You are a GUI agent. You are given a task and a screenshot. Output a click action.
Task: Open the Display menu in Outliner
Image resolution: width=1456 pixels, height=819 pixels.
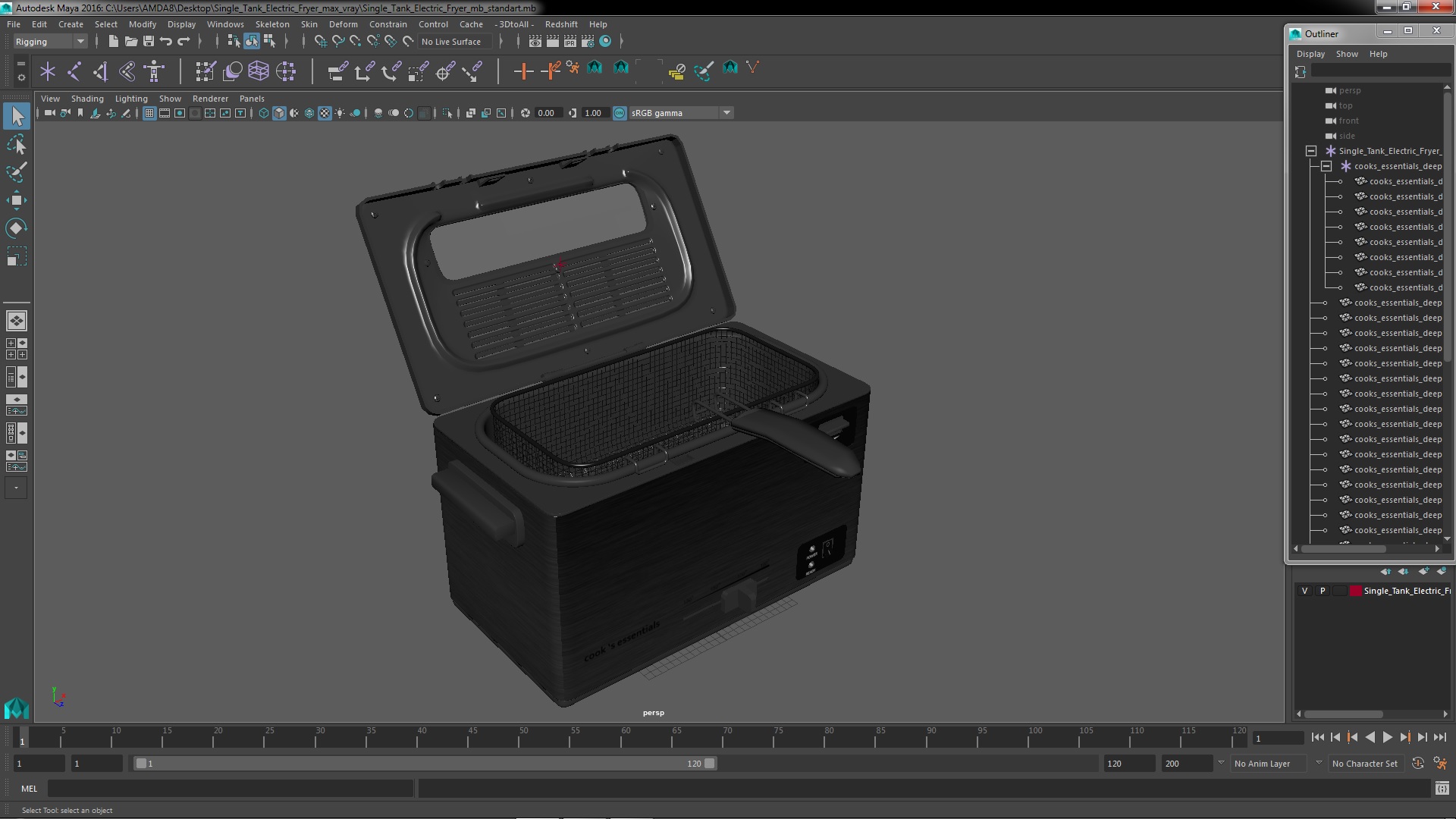(x=1310, y=53)
